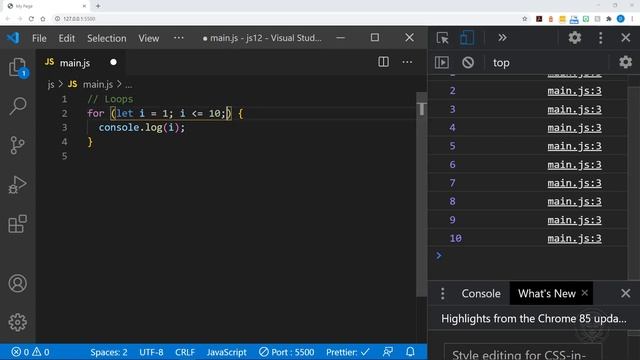Select the What's New drawer tab
Viewport: 640px width, 360px height.
pos(547,293)
